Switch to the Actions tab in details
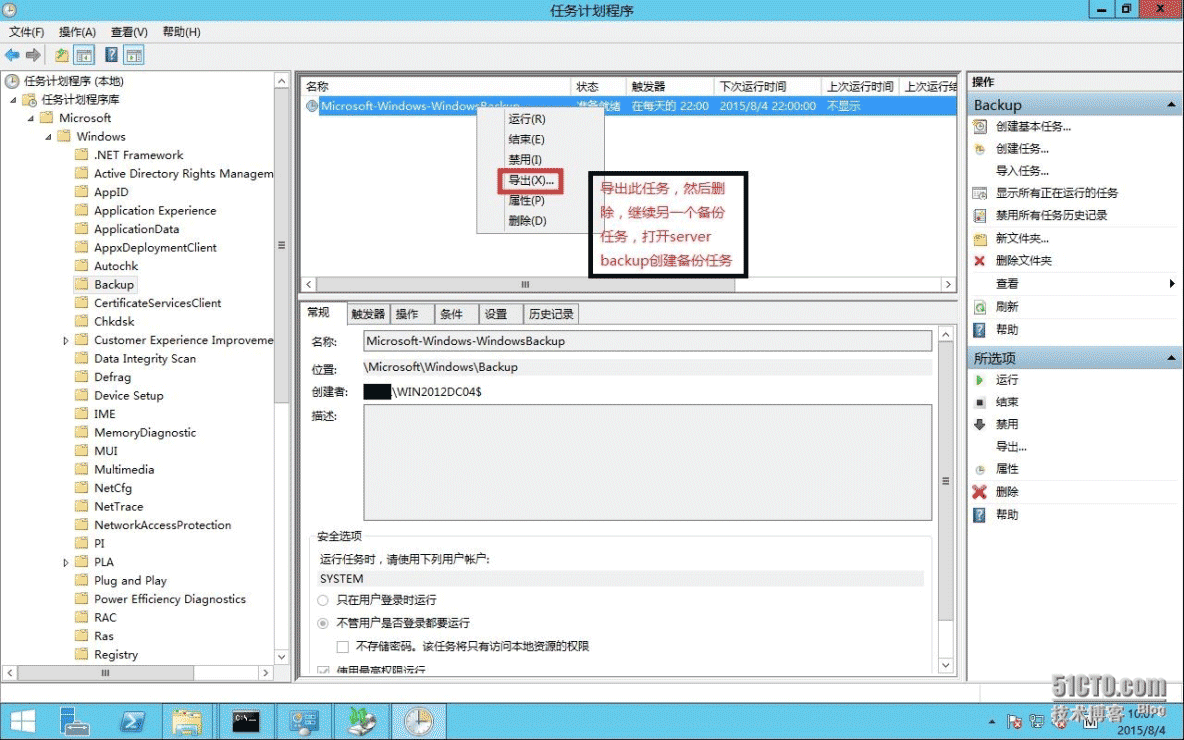The image size is (1184, 740). (x=411, y=314)
